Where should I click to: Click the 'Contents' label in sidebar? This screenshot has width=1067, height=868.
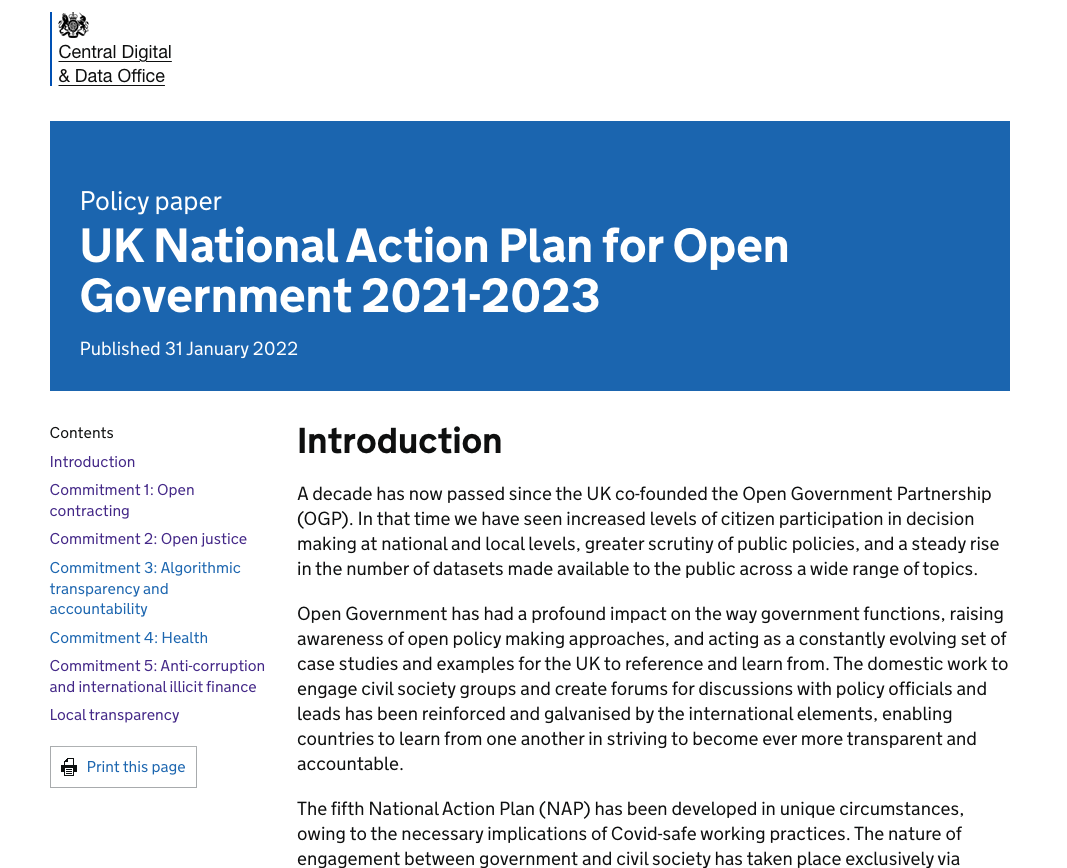(82, 433)
